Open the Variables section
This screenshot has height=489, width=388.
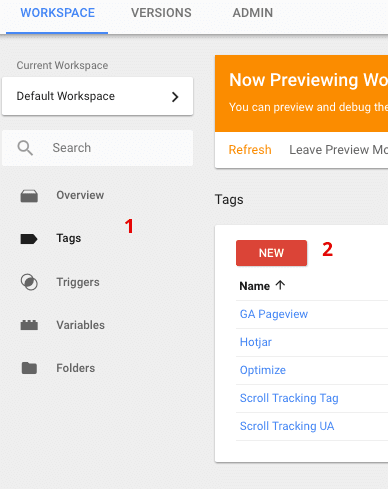point(80,325)
